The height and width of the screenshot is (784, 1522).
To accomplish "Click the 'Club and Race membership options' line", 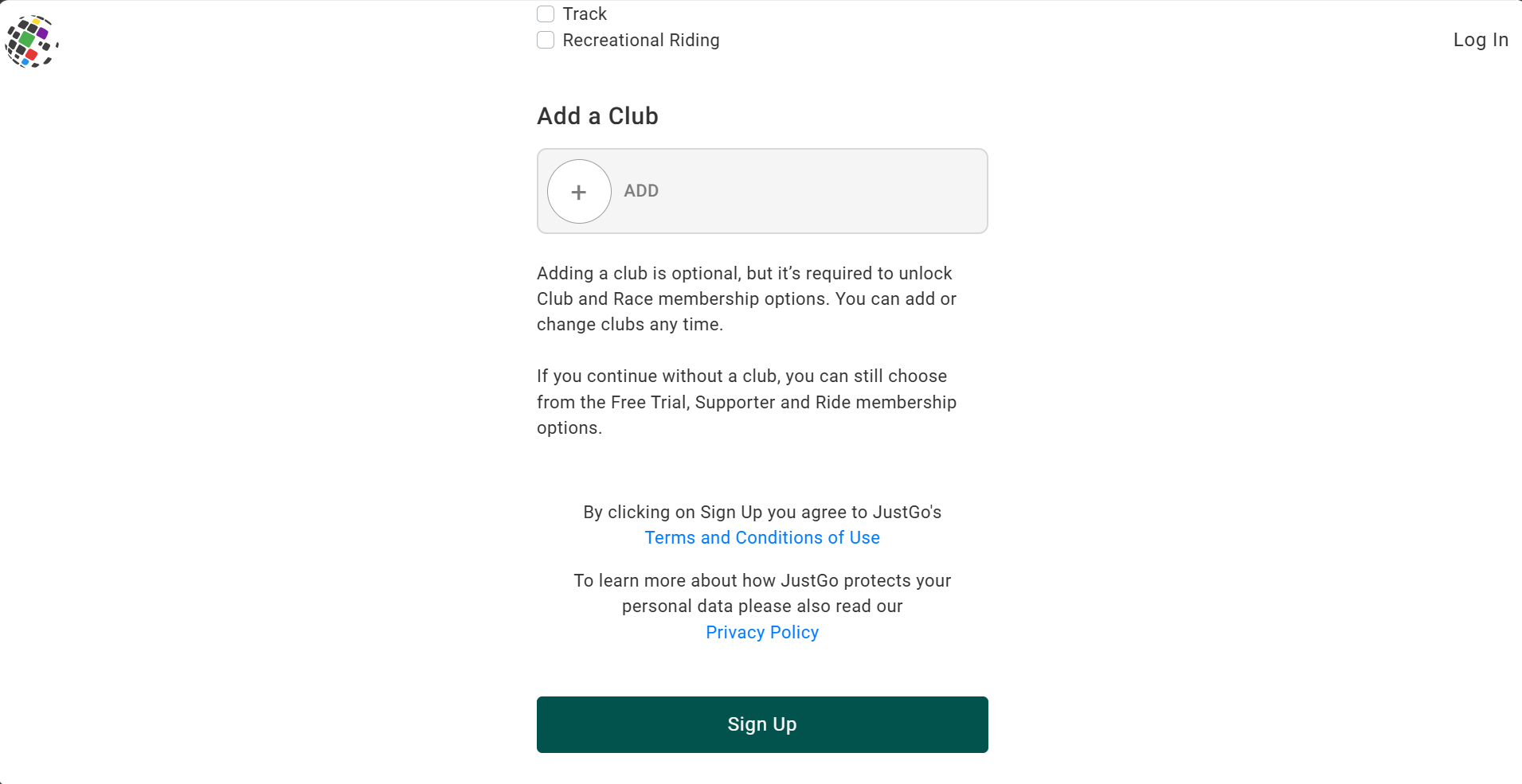I will coord(746,298).
